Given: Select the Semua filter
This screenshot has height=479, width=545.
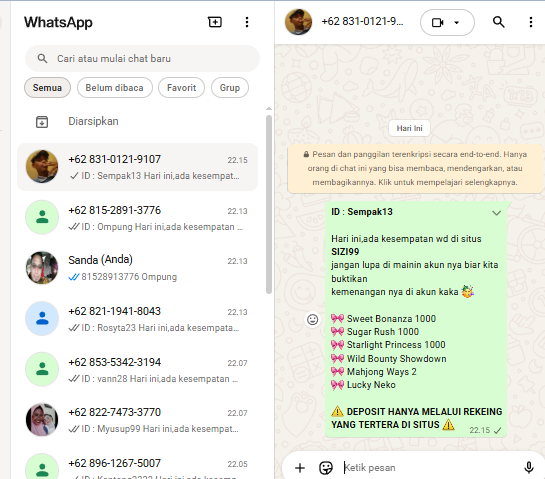Looking at the screenshot, I should [x=47, y=88].
